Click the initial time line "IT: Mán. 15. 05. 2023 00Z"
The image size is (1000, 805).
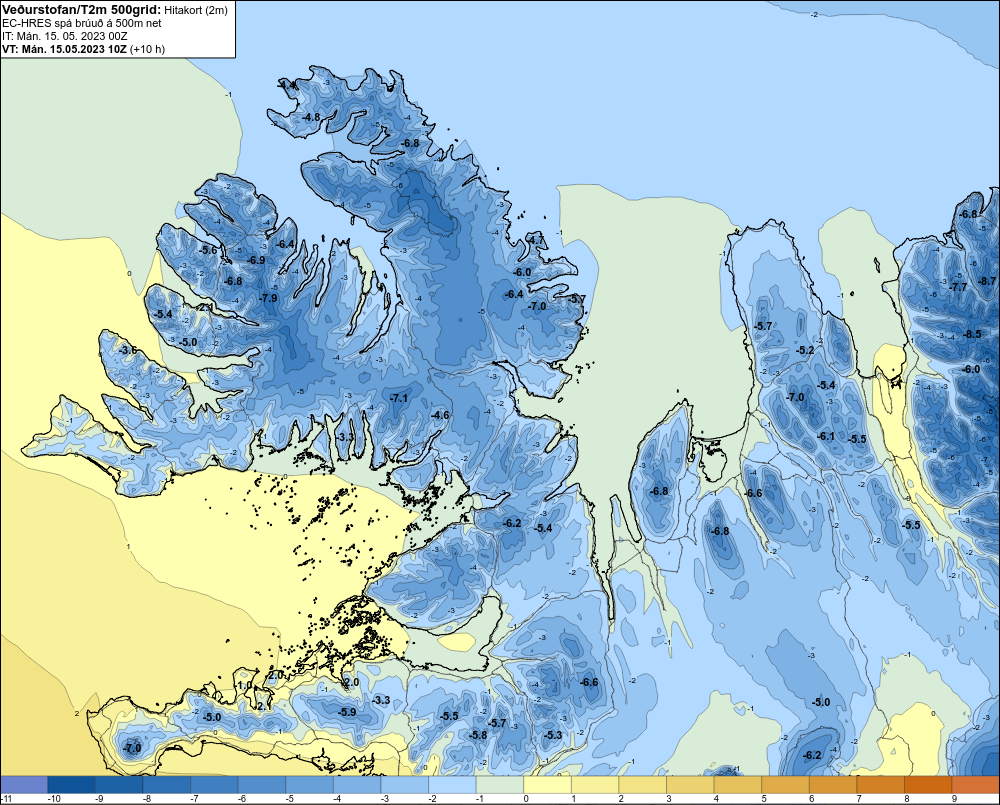[x=64, y=36]
